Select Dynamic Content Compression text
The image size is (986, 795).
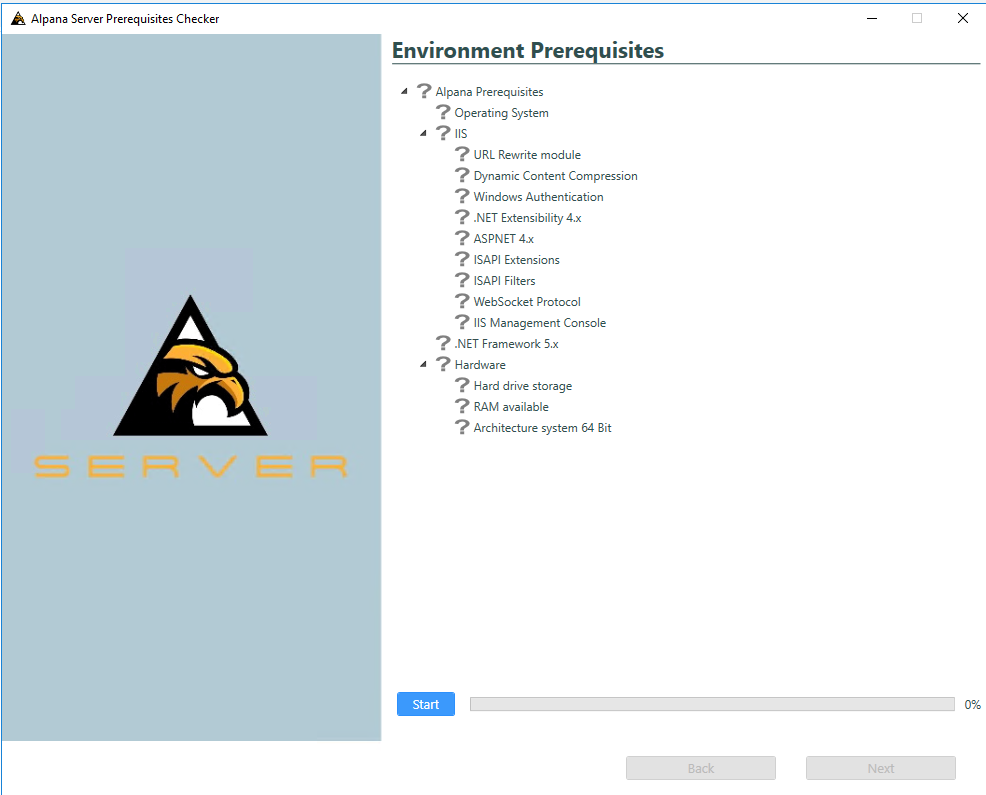555,175
